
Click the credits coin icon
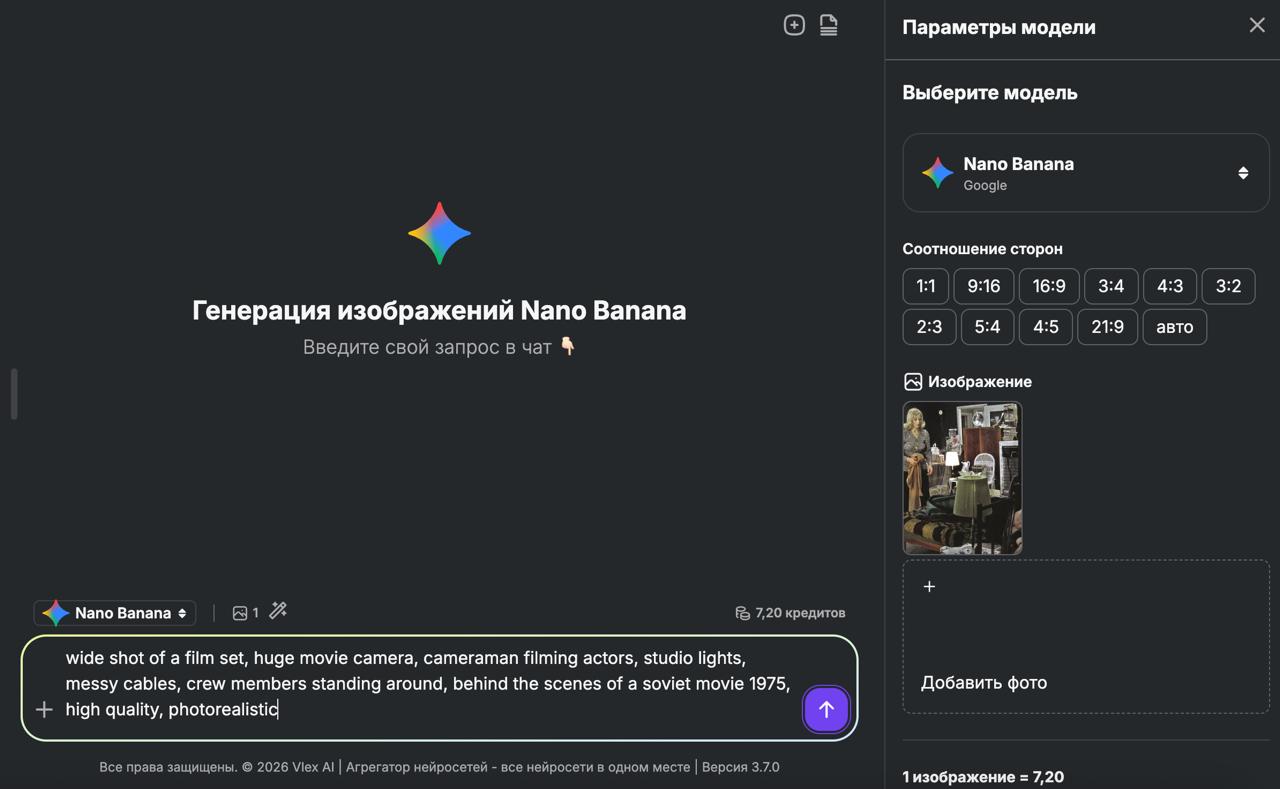tap(742, 613)
